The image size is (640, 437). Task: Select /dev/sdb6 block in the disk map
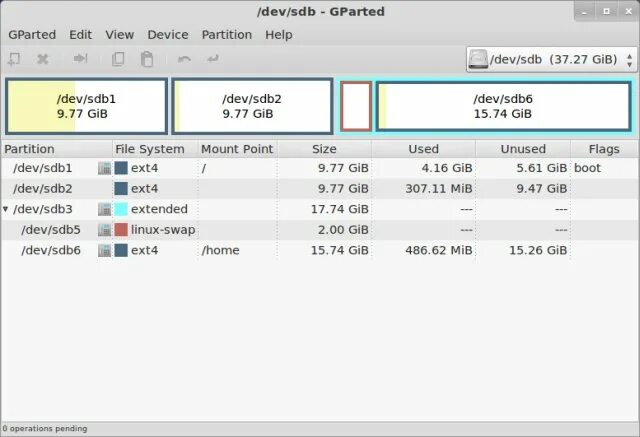point(503,106)
